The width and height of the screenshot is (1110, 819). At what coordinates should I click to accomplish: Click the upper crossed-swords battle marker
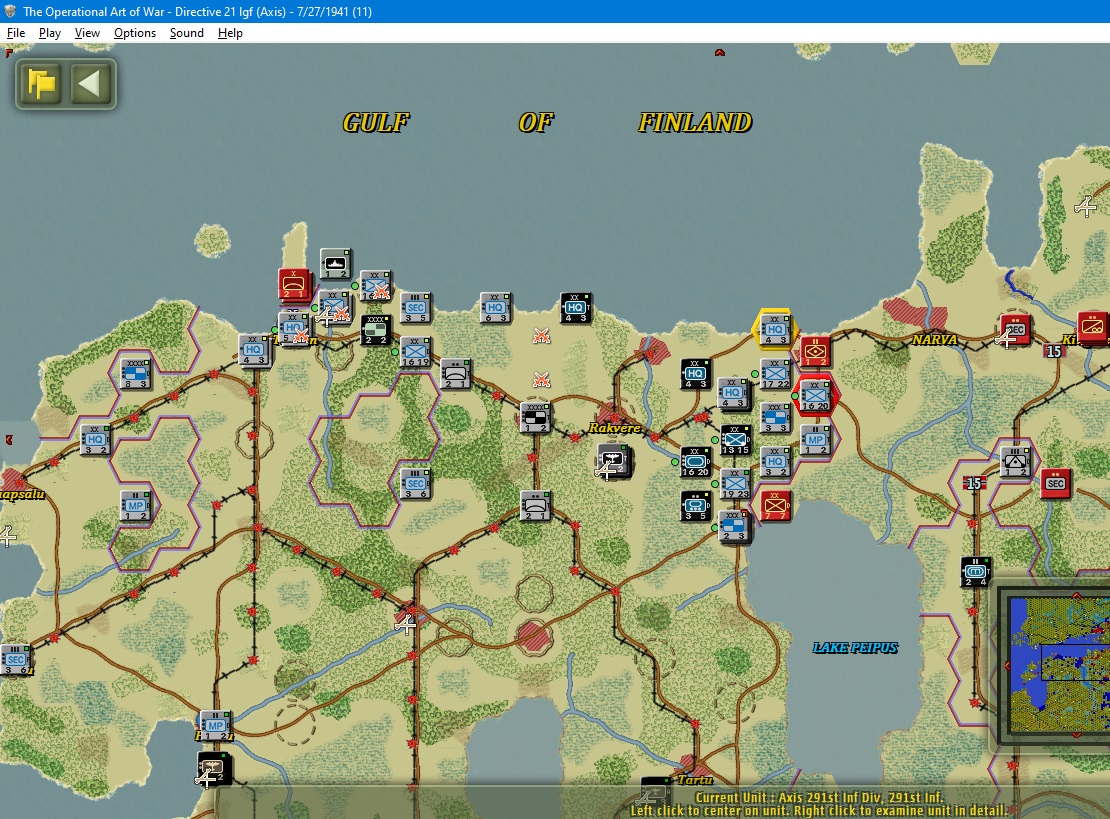pyautogui.click(x=542, y=336)
